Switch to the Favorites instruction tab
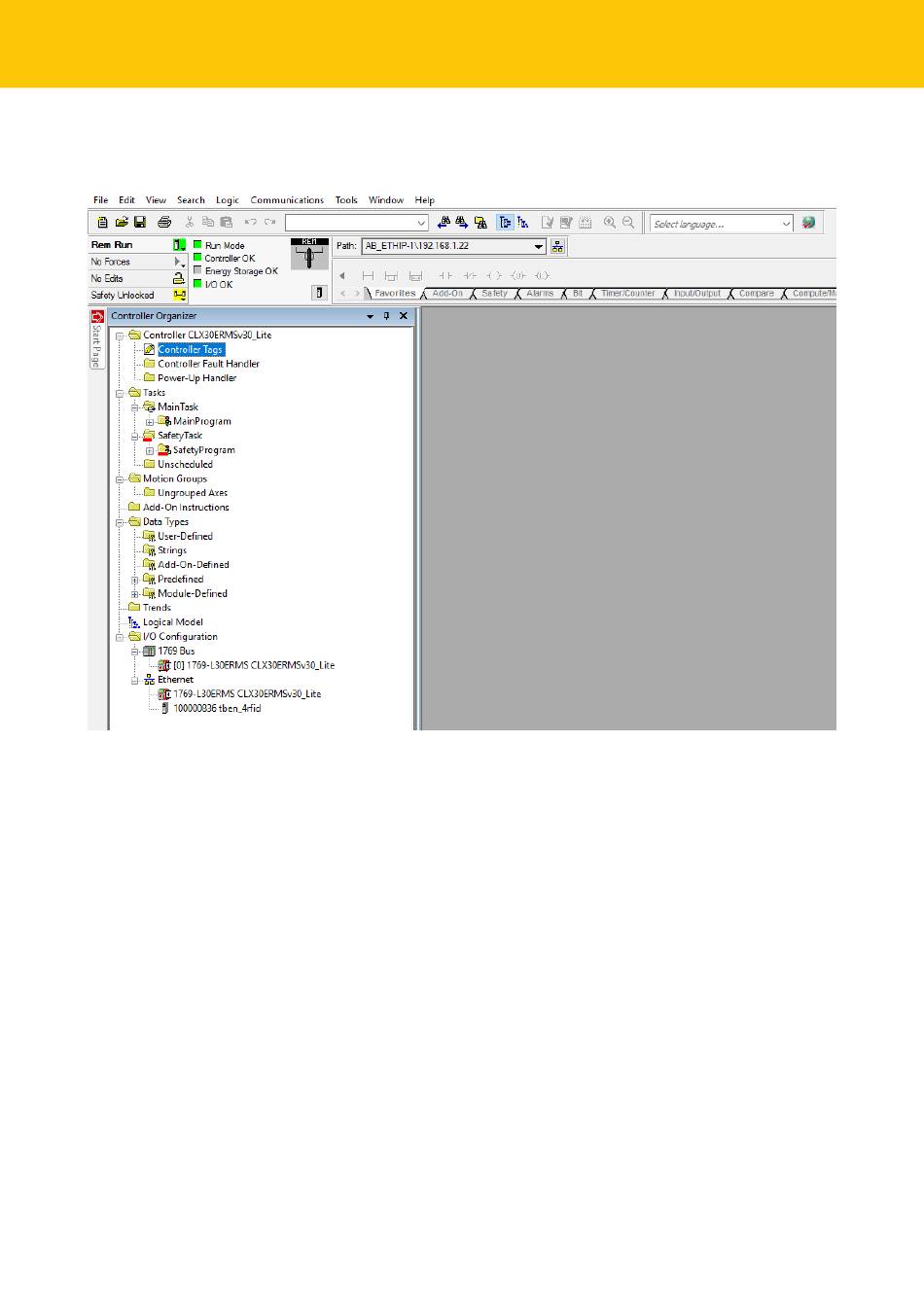924x1307 pixels. [x=395, y=293]
